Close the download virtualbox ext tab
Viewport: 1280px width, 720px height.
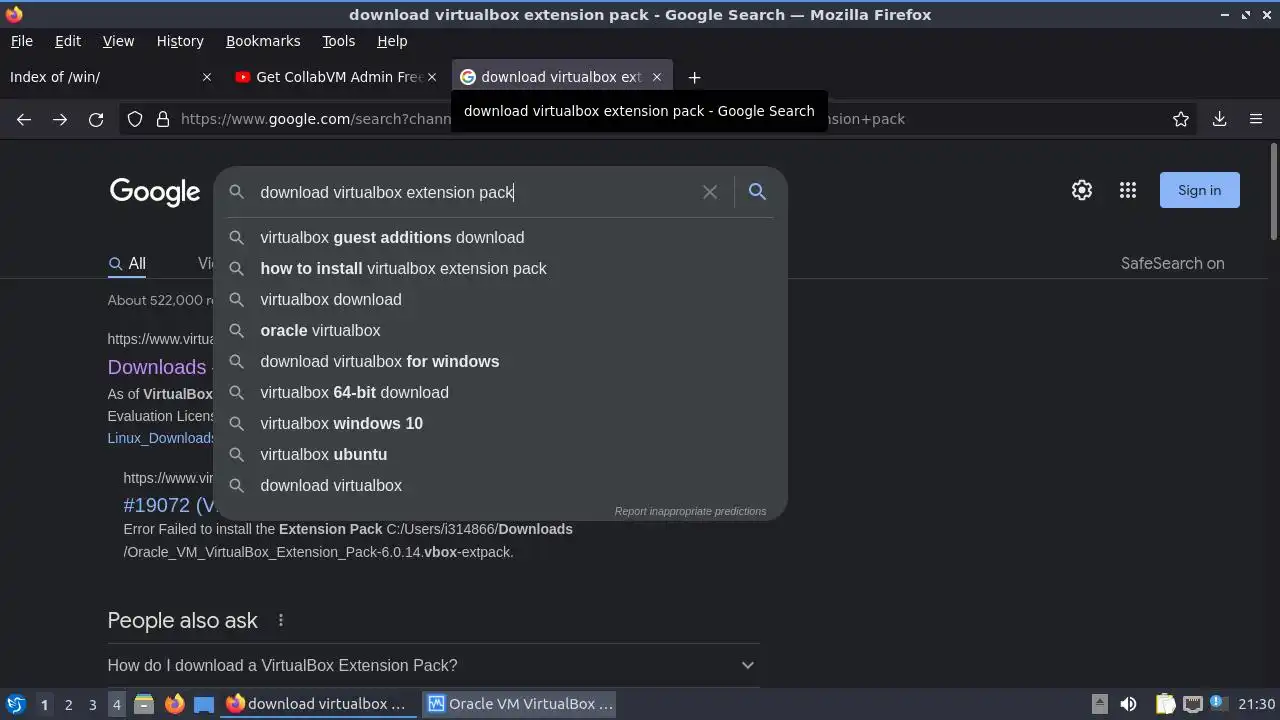click(657, 77)
